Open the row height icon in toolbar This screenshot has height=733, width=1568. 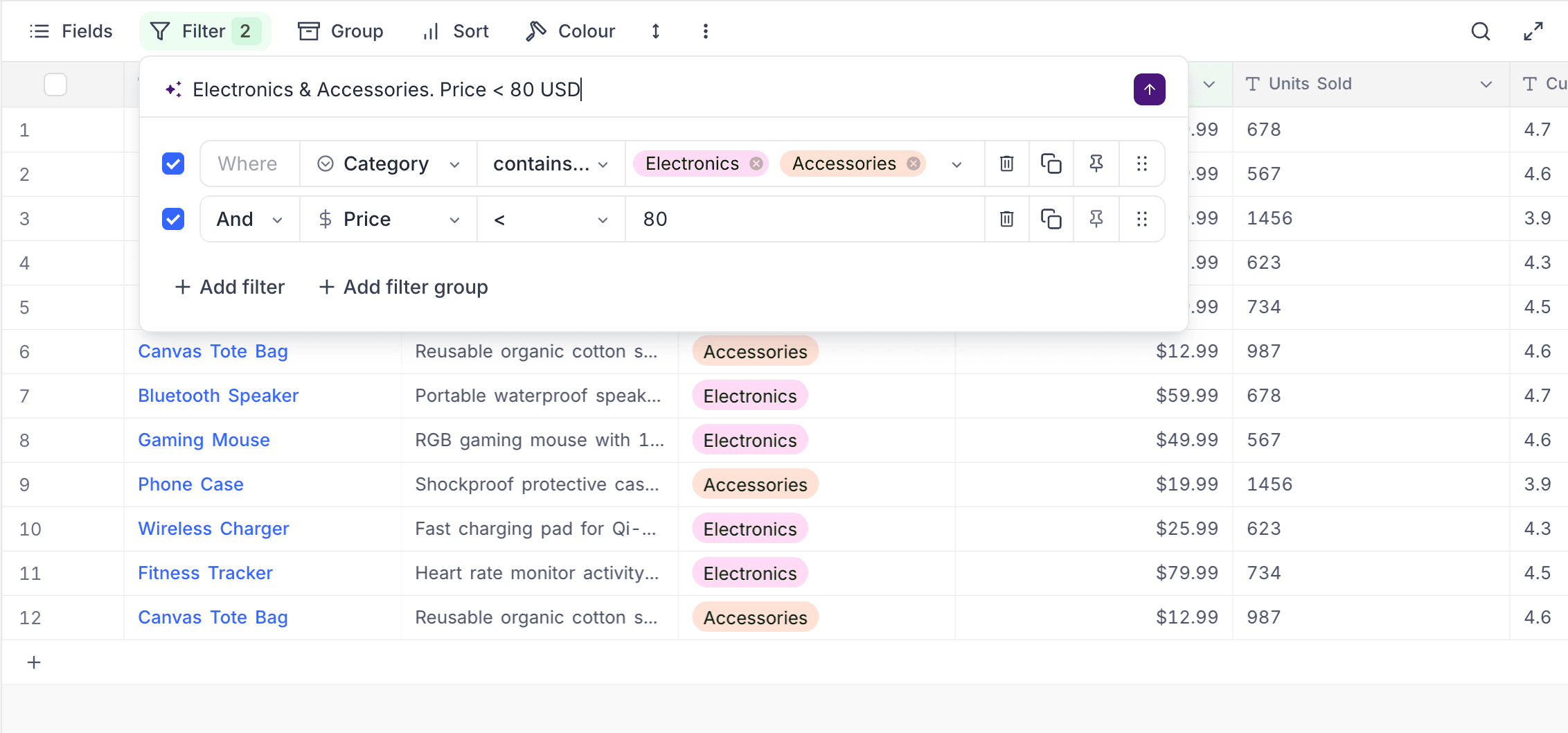point(655,31)
